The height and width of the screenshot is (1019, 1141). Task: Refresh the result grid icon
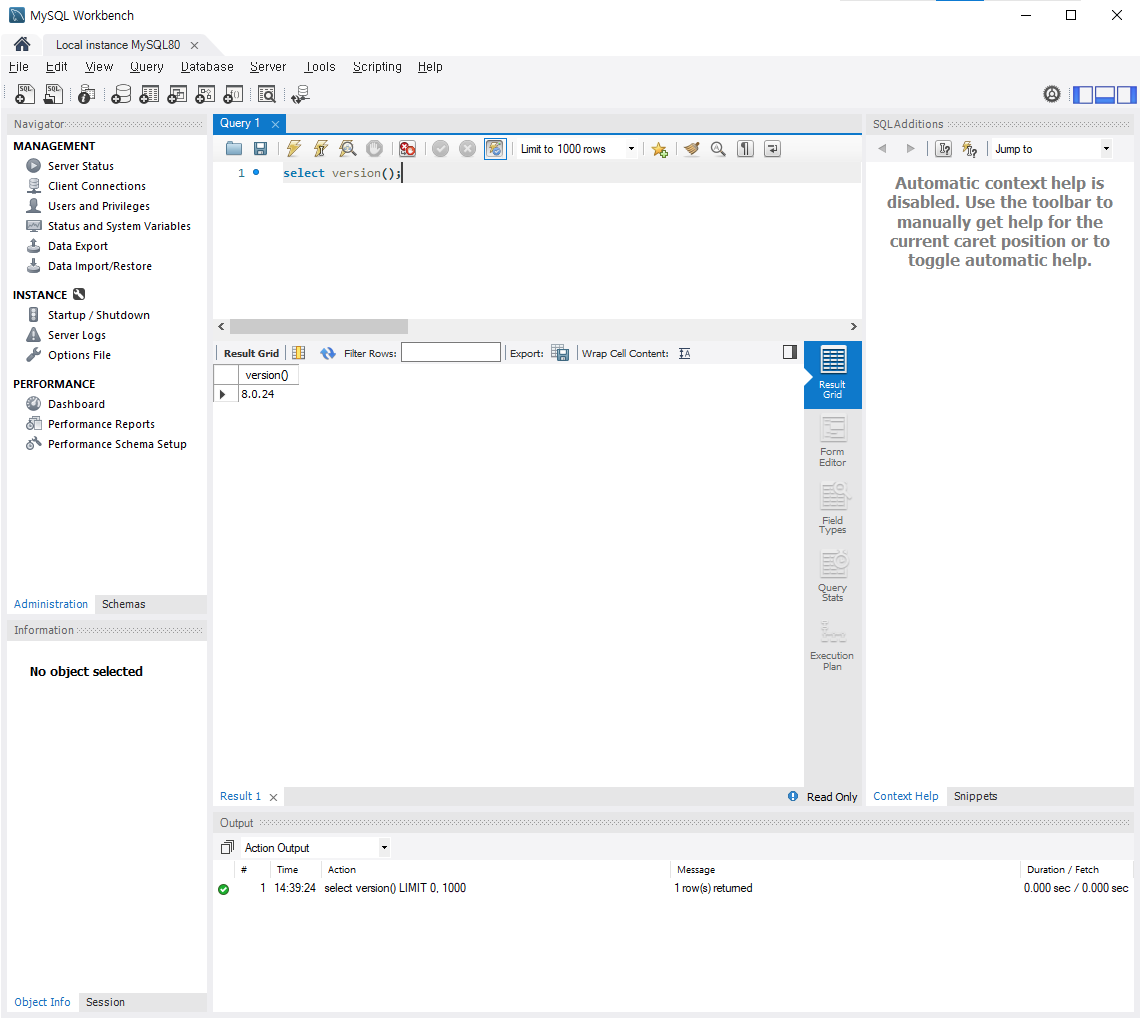pyautogui.click(x=328, y=353)
